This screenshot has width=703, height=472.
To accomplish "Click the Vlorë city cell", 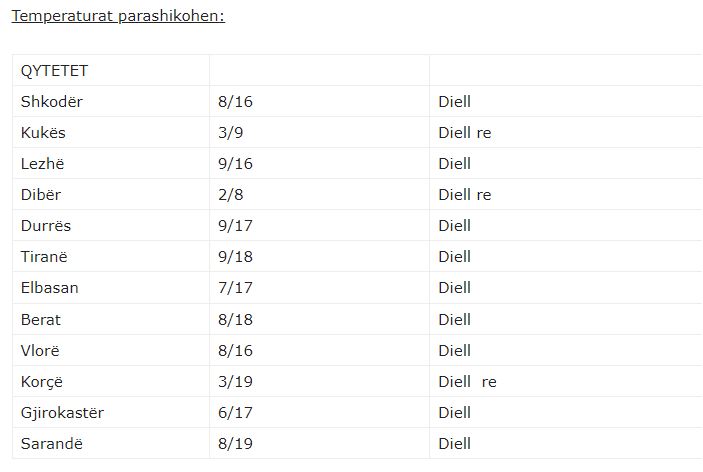I will click(40, 350).
